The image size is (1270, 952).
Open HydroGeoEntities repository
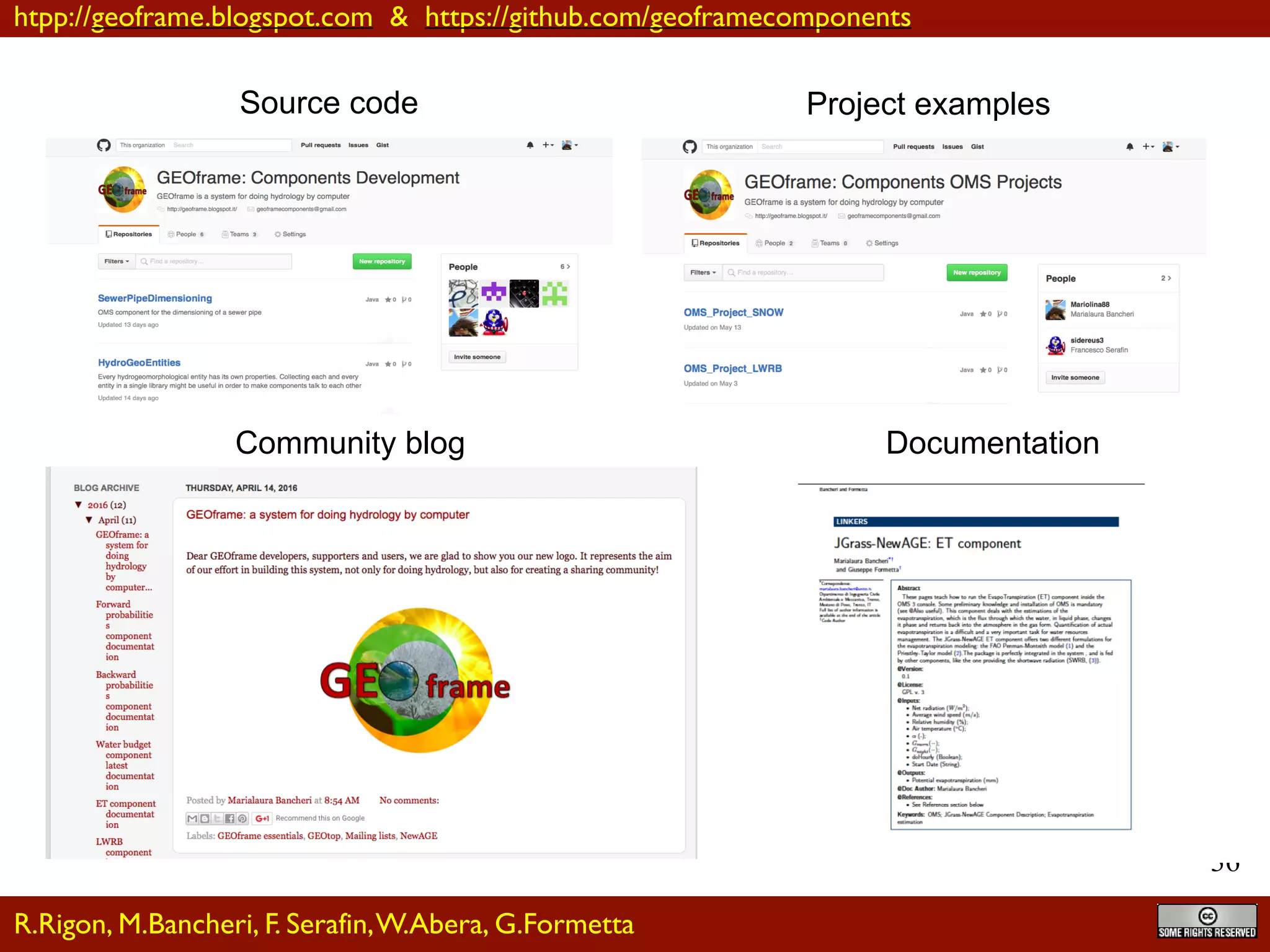pos(139,363)
